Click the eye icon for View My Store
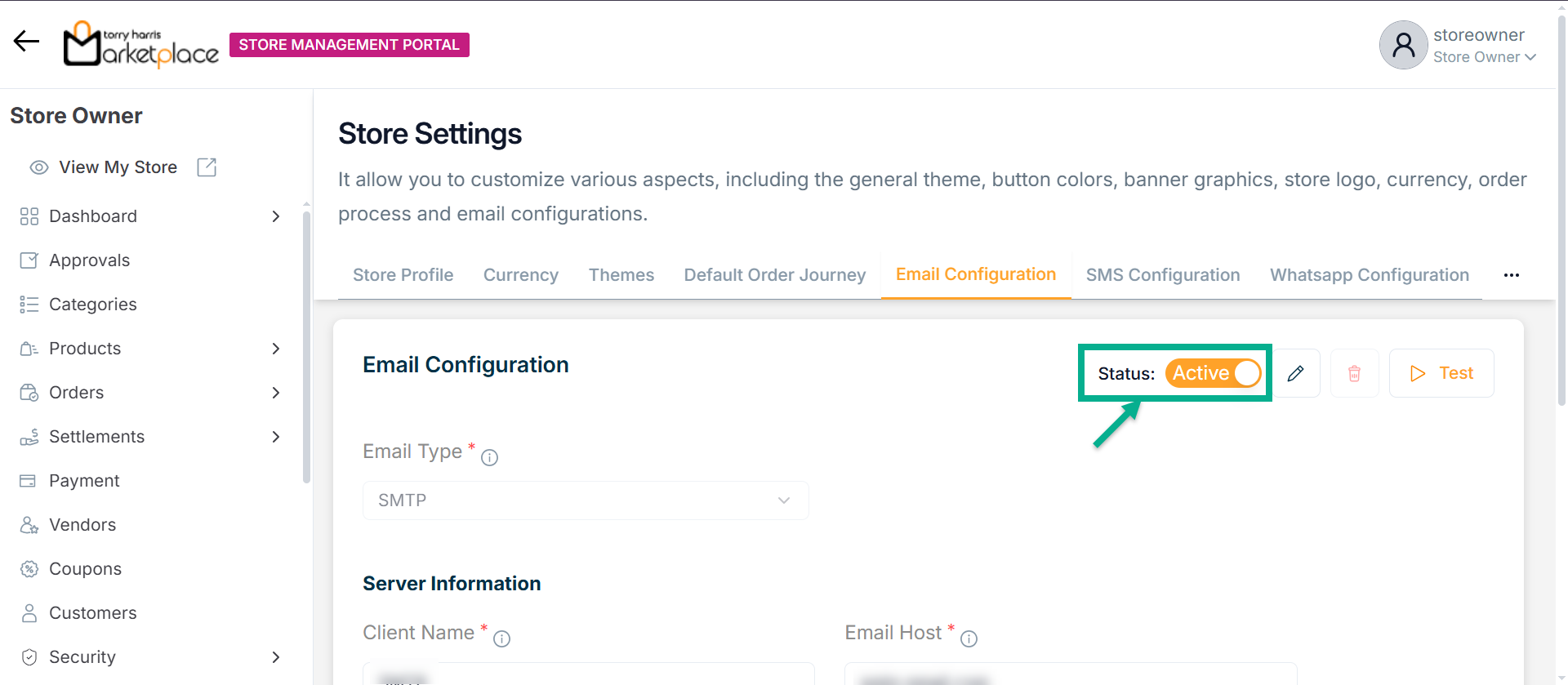This screenshot has height=685, width=1568. [x=38, y=167]
